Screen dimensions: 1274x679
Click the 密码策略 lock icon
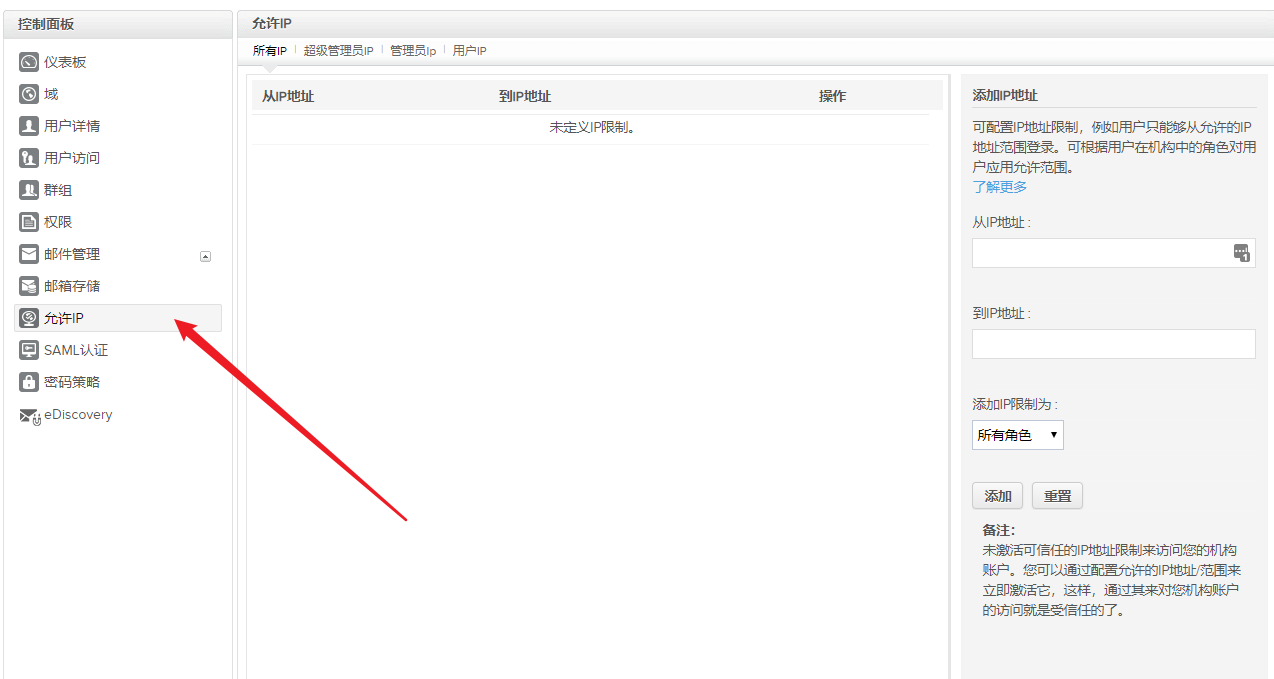pyautogui.click(x=29, y=382)
